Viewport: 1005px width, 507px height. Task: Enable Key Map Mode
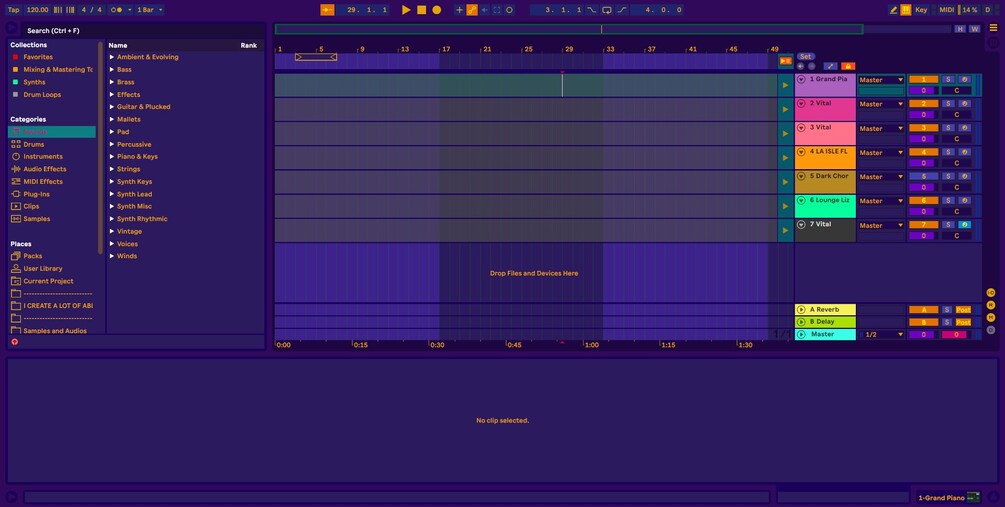point(921,10)
